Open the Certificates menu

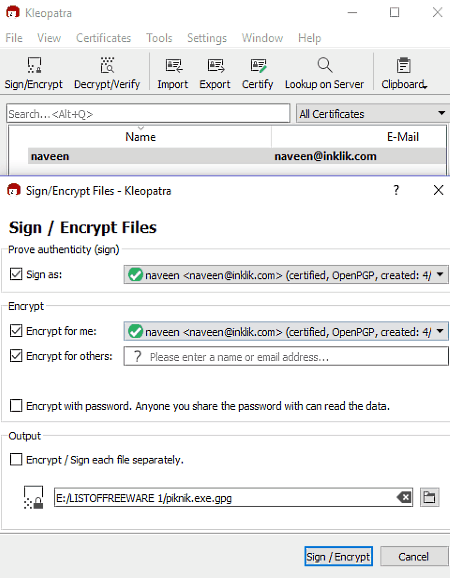pos(104,38)
